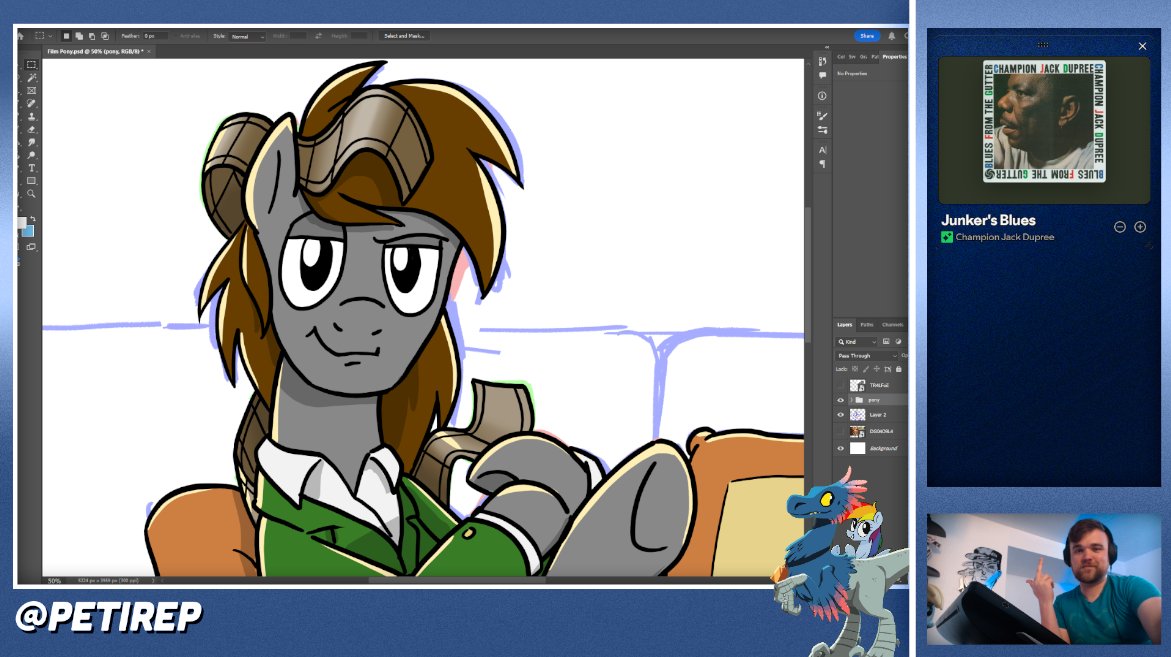Open the Paragraph panel icon
Image resolution: width=1171 pixels, height=657 pixels.
point(822,164)
